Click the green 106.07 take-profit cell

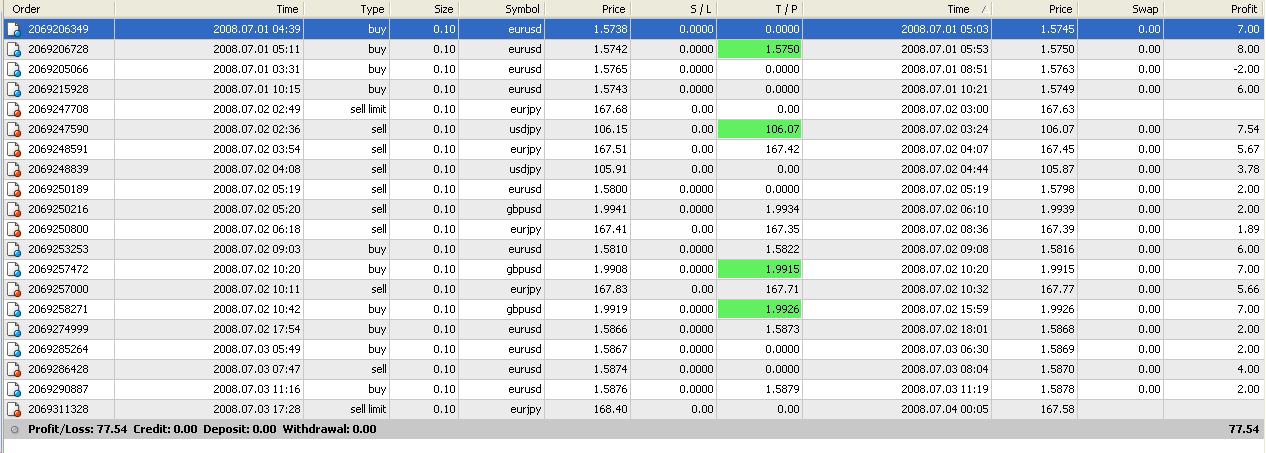coord(760,130)
